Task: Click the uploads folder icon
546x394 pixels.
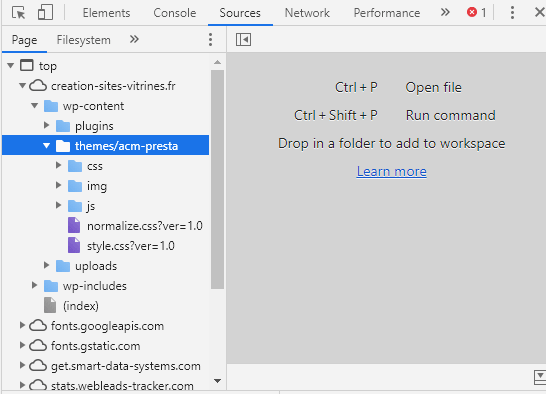Action: (x=63, y=266)
